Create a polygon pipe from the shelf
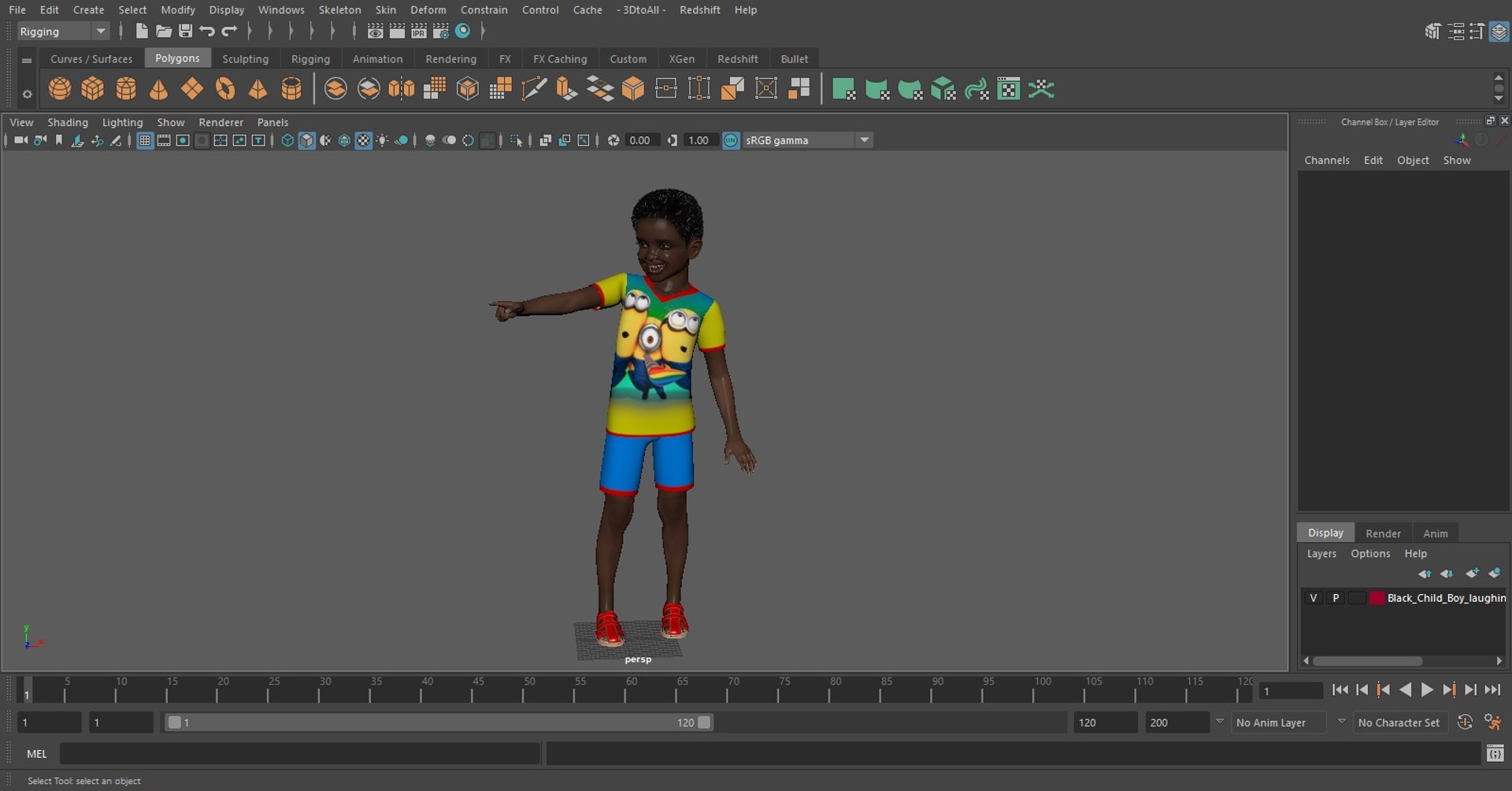The image size is (1512, 791). click(291, 89)
